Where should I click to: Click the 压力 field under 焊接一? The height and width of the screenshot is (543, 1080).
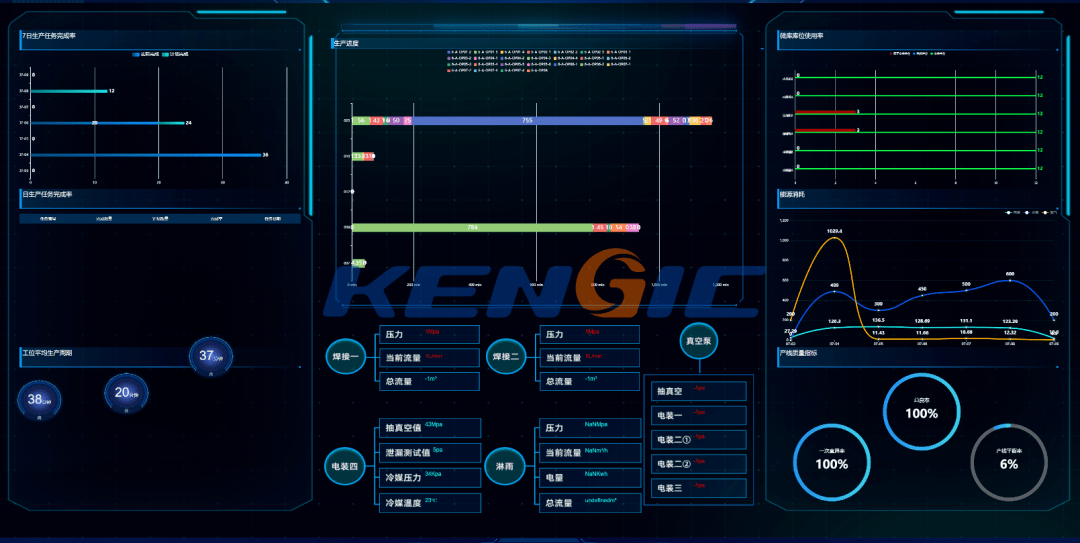coord(429,334)
